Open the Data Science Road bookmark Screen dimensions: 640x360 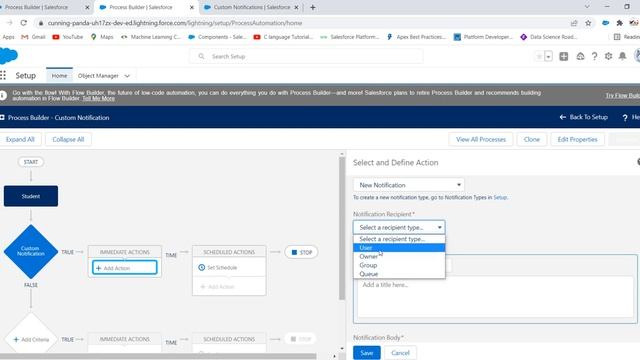(549, 37)
